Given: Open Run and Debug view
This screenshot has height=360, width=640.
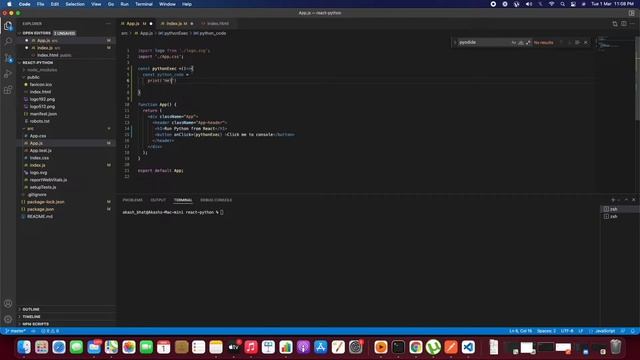Looking at the screenshot, I should [x=8, y=74].
